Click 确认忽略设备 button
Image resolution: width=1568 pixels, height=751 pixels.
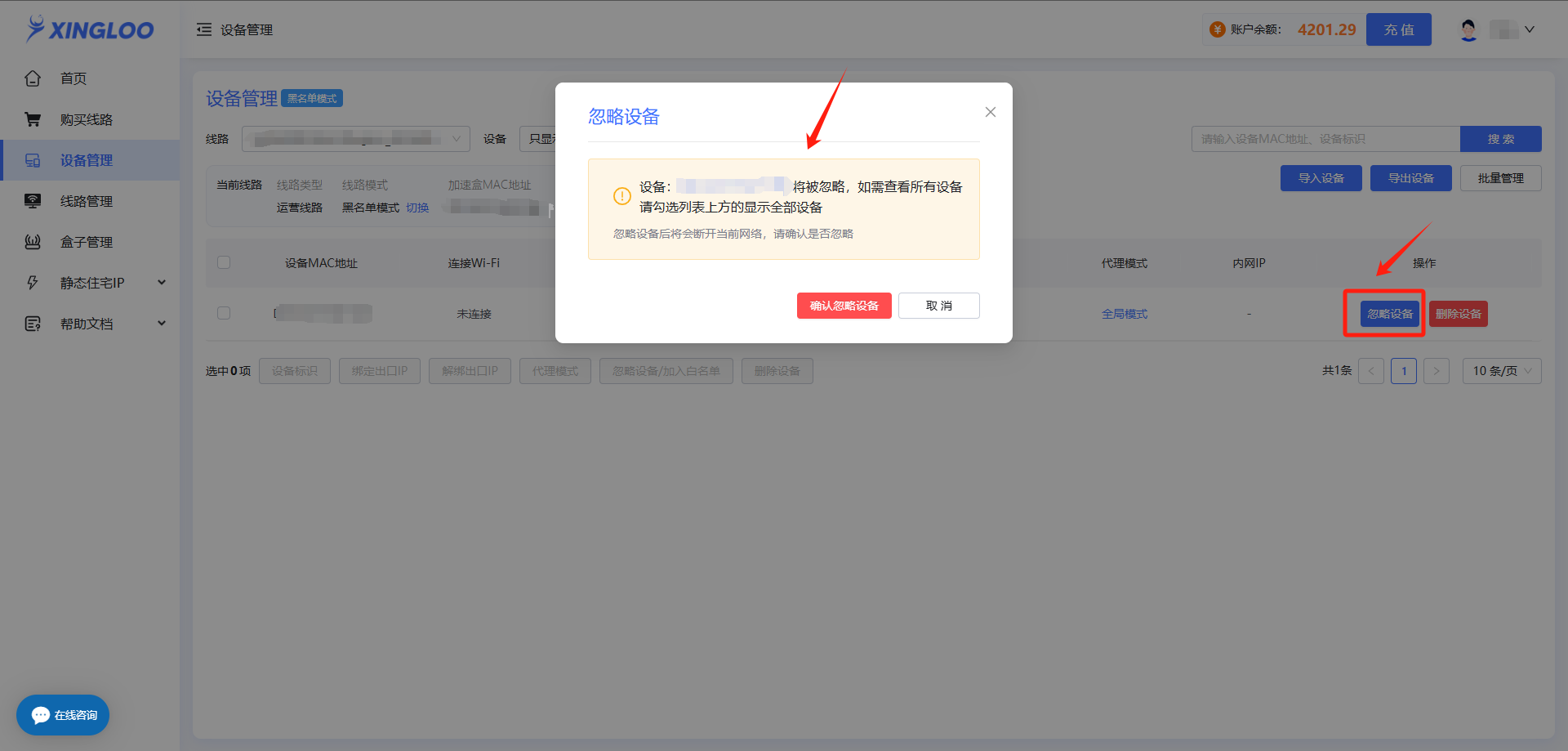pyautogui.click(x=844, y=306)
